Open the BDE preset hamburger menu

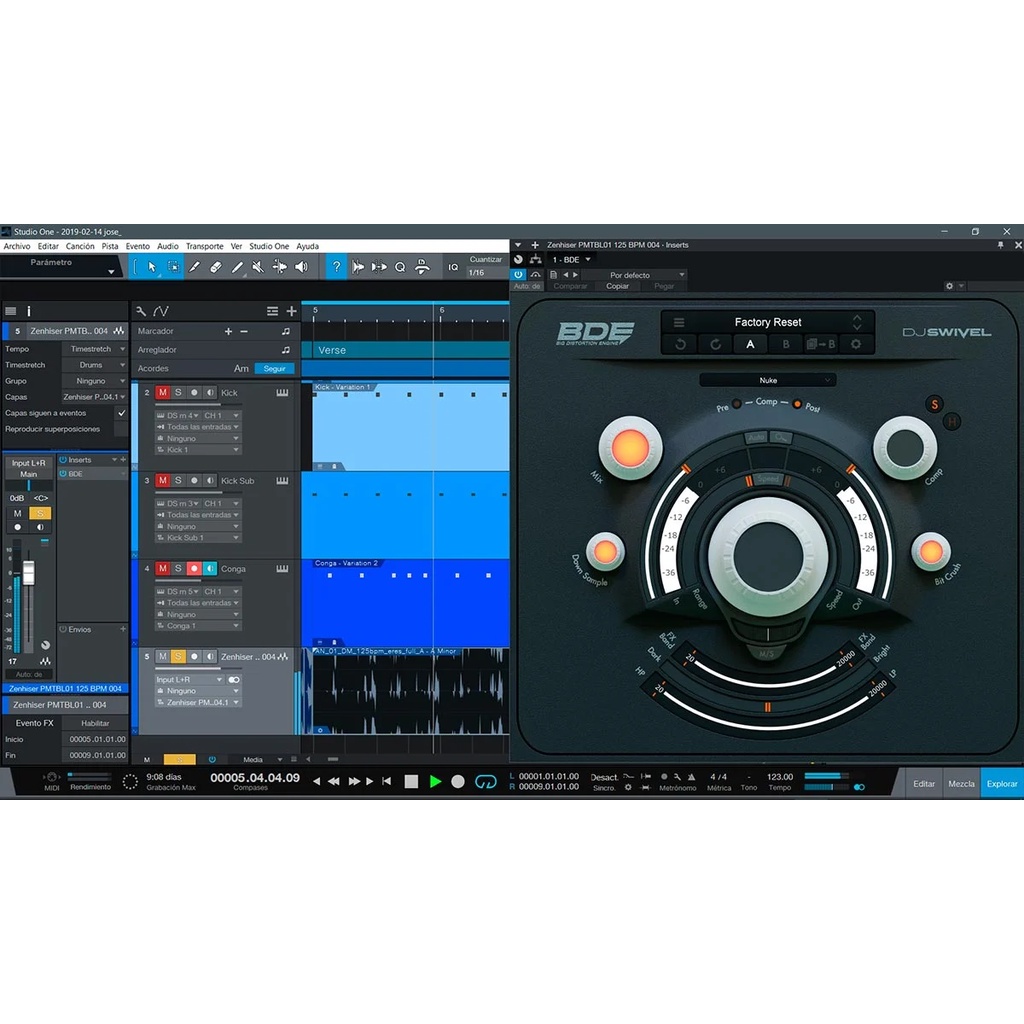679,322
